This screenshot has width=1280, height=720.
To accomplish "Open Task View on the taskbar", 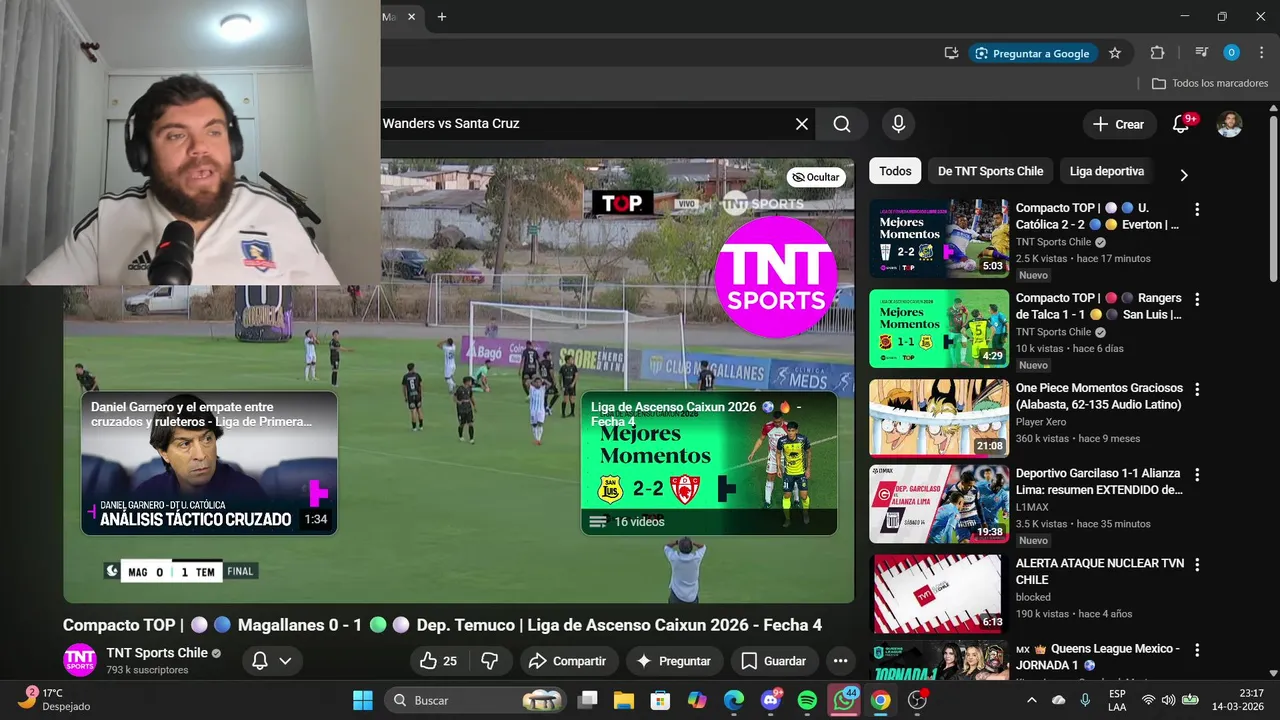I will 588,700.
